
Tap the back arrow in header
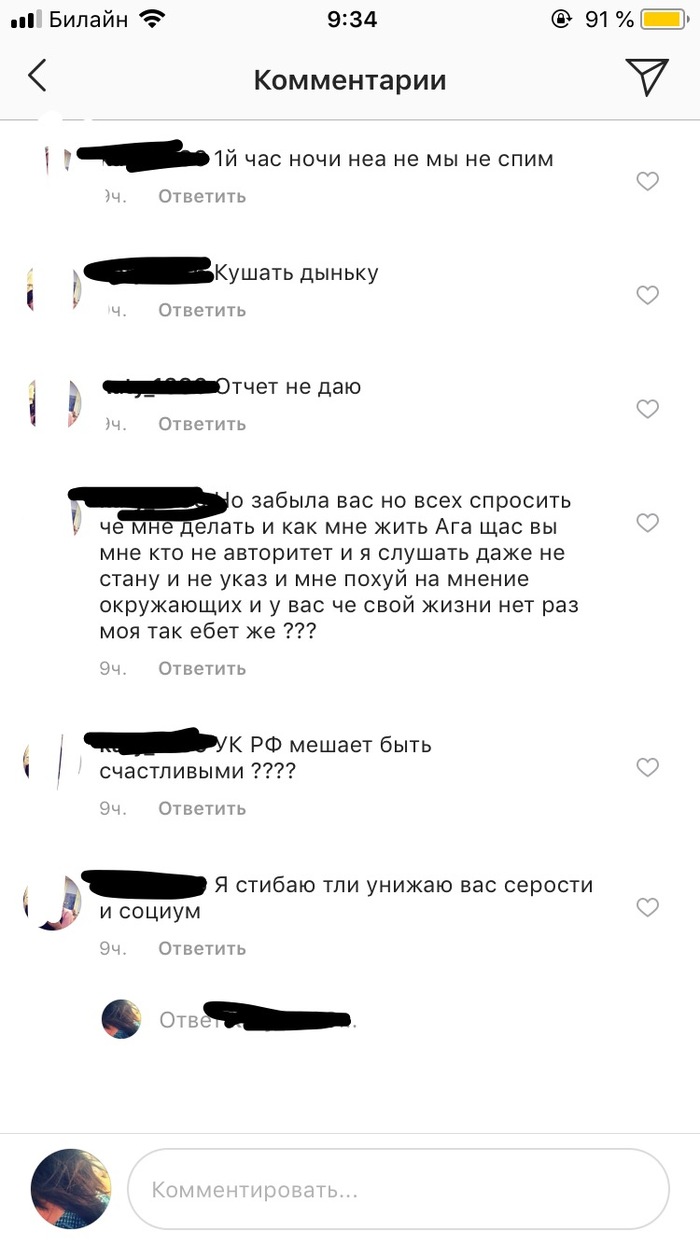[x=37, y=77]
